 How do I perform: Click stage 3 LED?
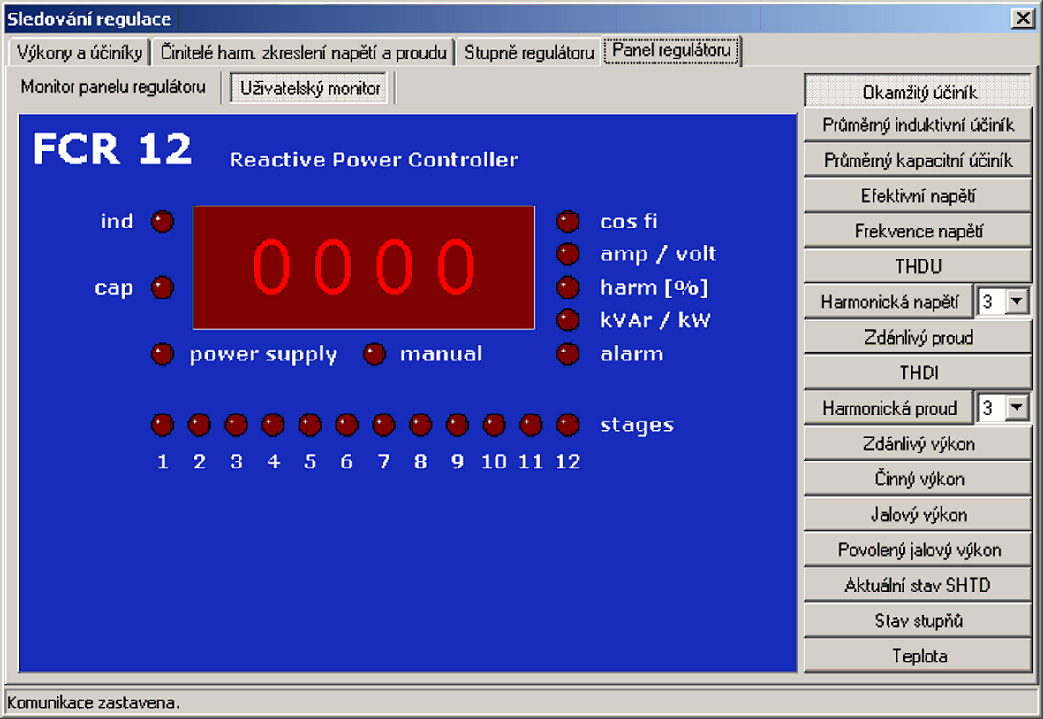click(x=236, y=424)
